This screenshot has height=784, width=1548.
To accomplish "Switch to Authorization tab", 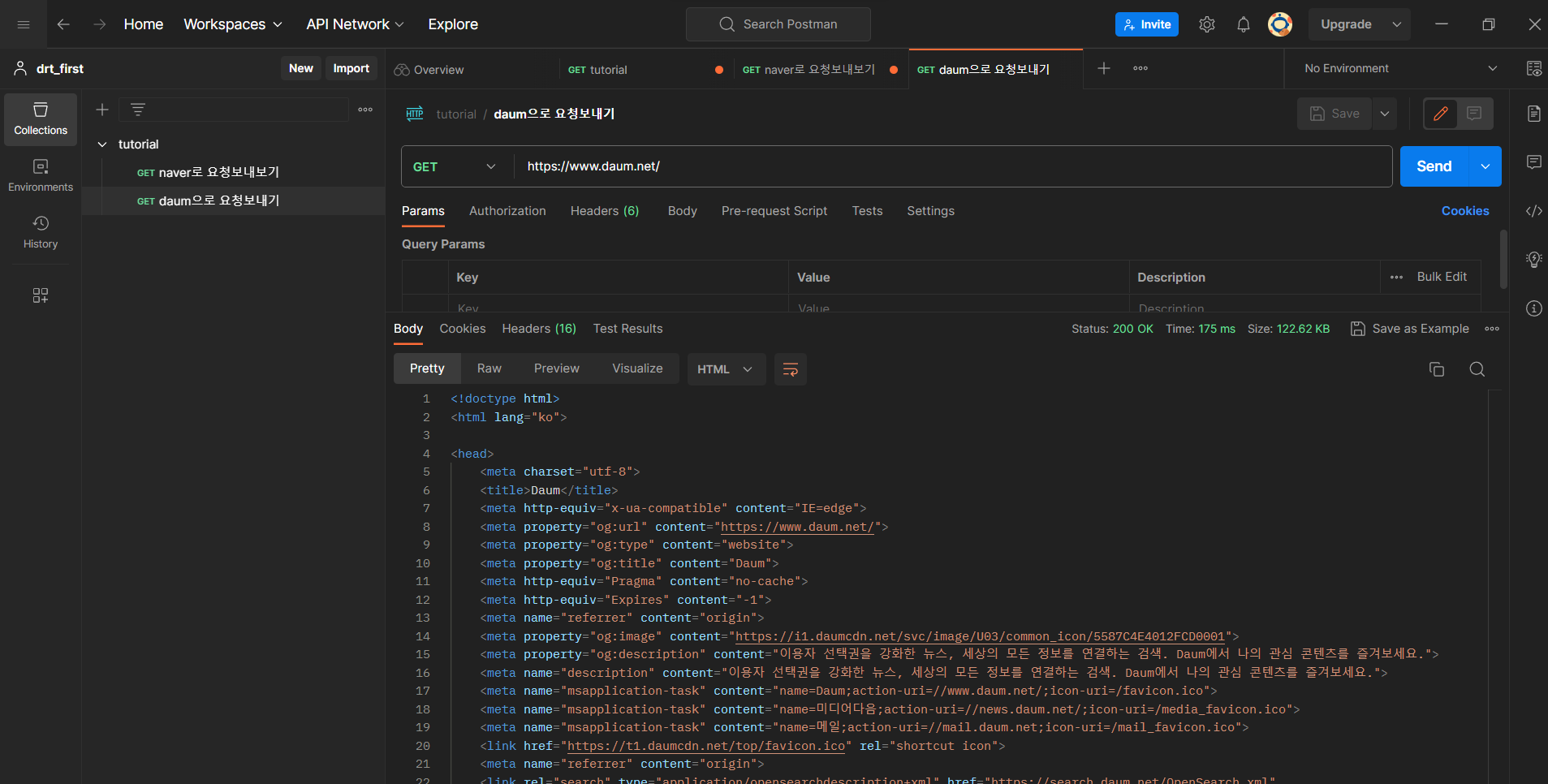I will pos(507,211).
